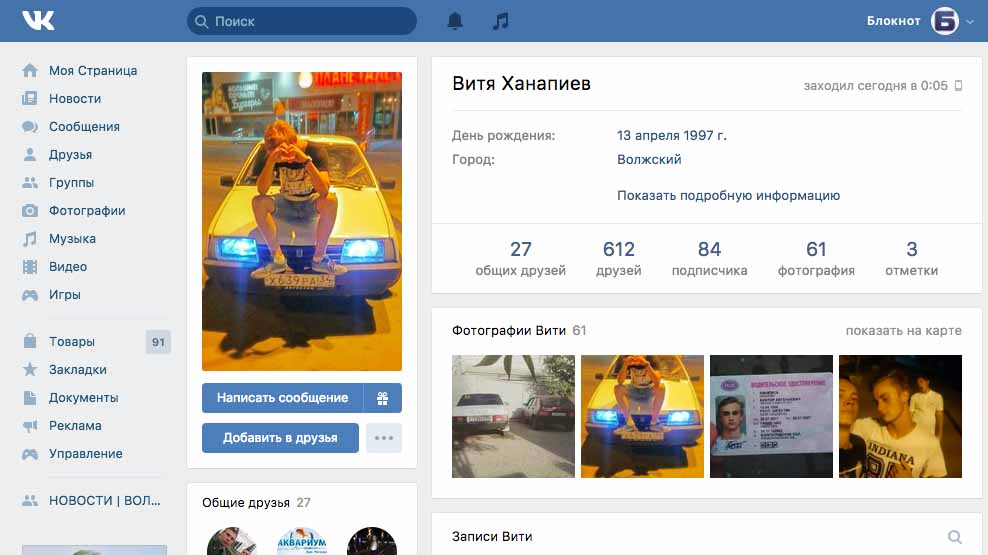Click the VK logo icon
The height and width of the screenshot is (555, 988).
pos(39,21)
